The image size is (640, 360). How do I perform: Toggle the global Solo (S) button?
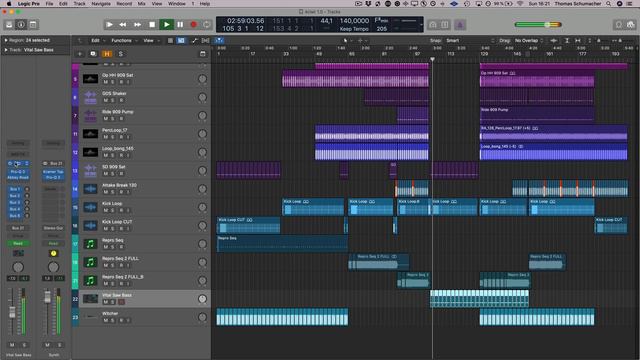120,54
